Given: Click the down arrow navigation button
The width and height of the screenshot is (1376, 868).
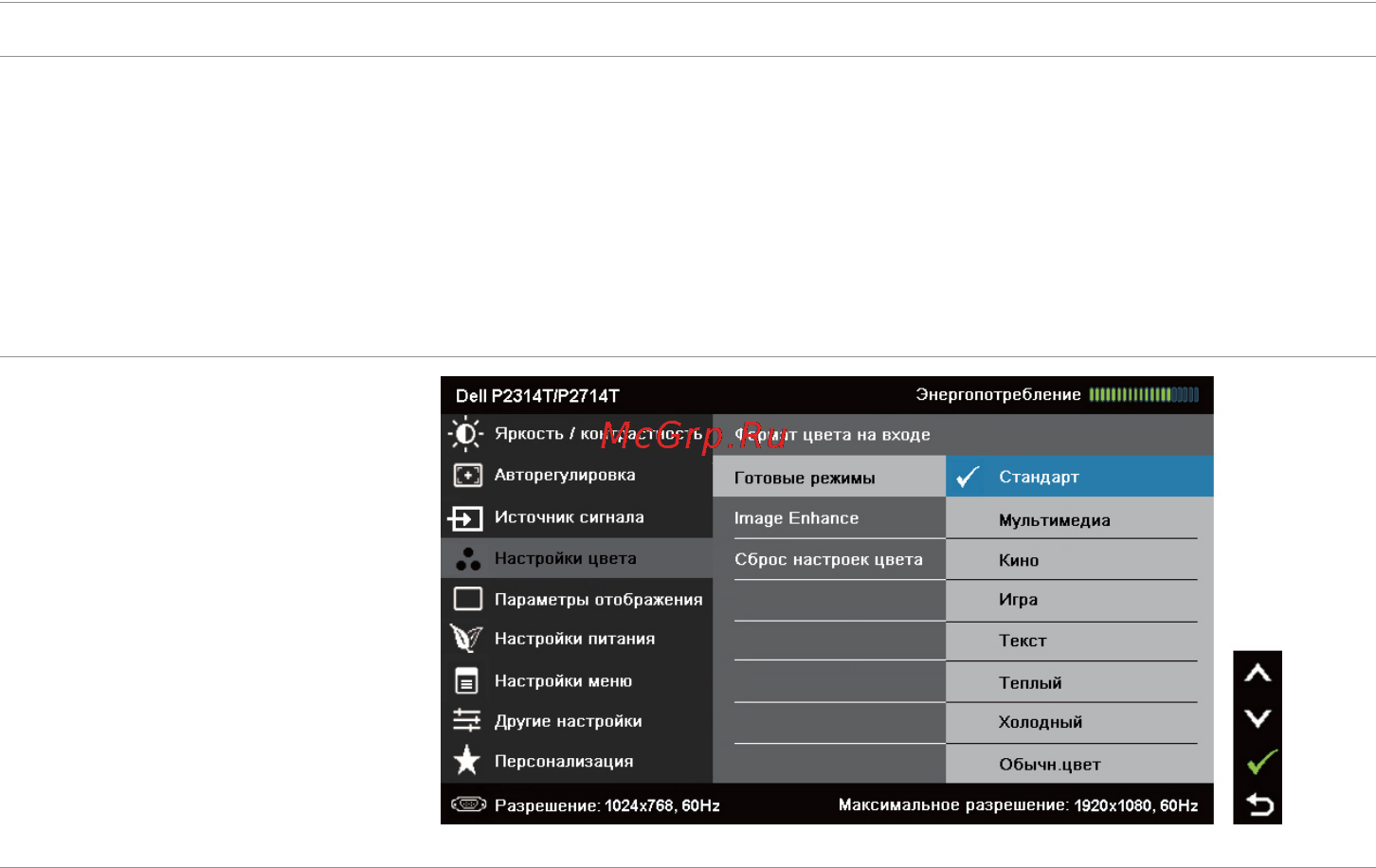Looking at the screenshot, I should [1258, 718].
